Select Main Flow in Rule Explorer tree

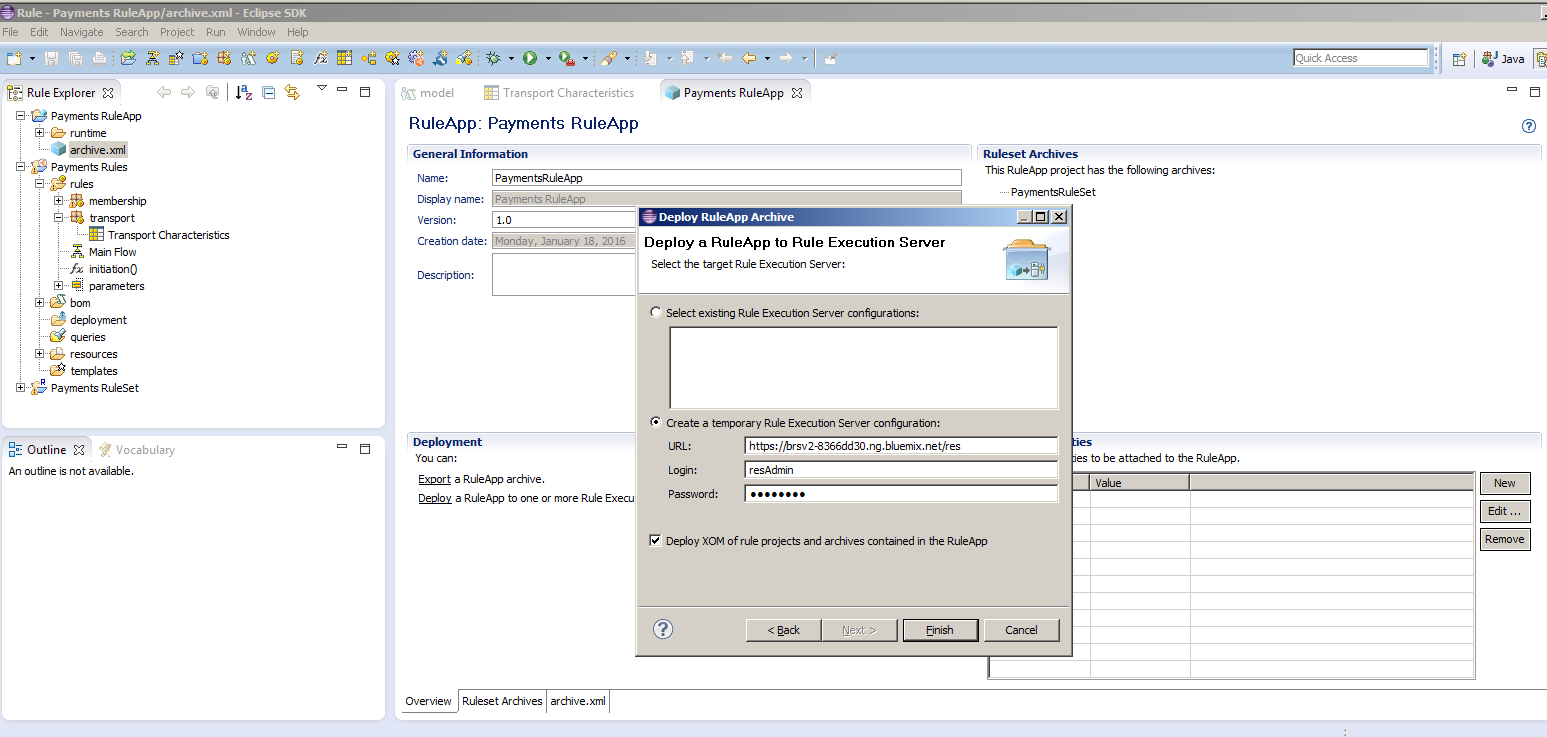[x=112, y=252]
